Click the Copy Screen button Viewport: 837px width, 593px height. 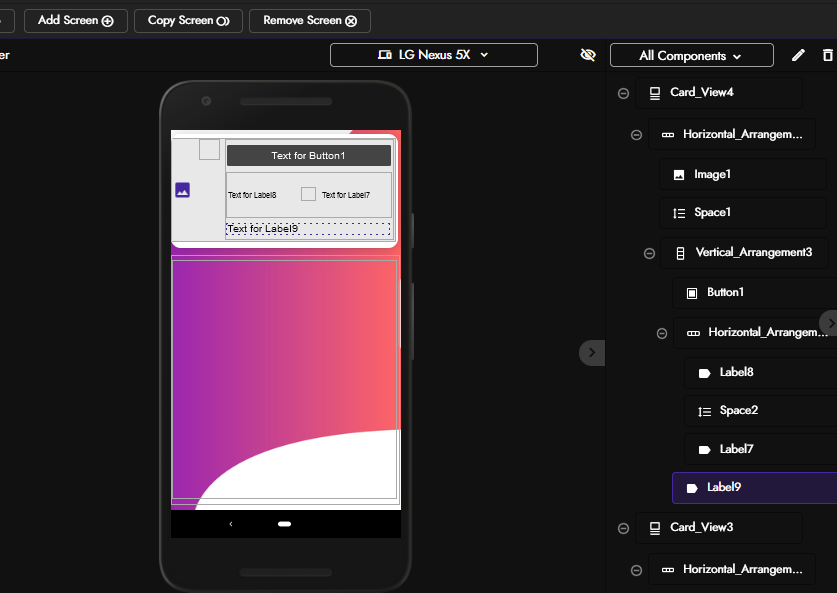click(x=188, y=20)
